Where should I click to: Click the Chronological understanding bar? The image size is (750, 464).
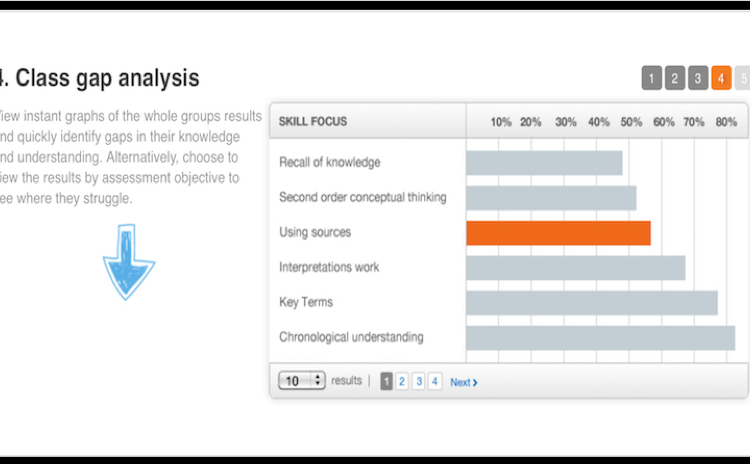click(x=600, y=338)
